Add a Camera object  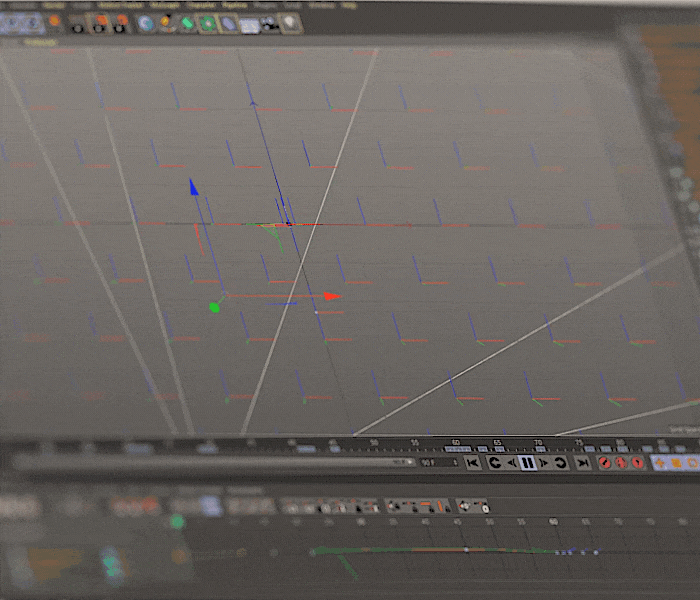point(269,24)
